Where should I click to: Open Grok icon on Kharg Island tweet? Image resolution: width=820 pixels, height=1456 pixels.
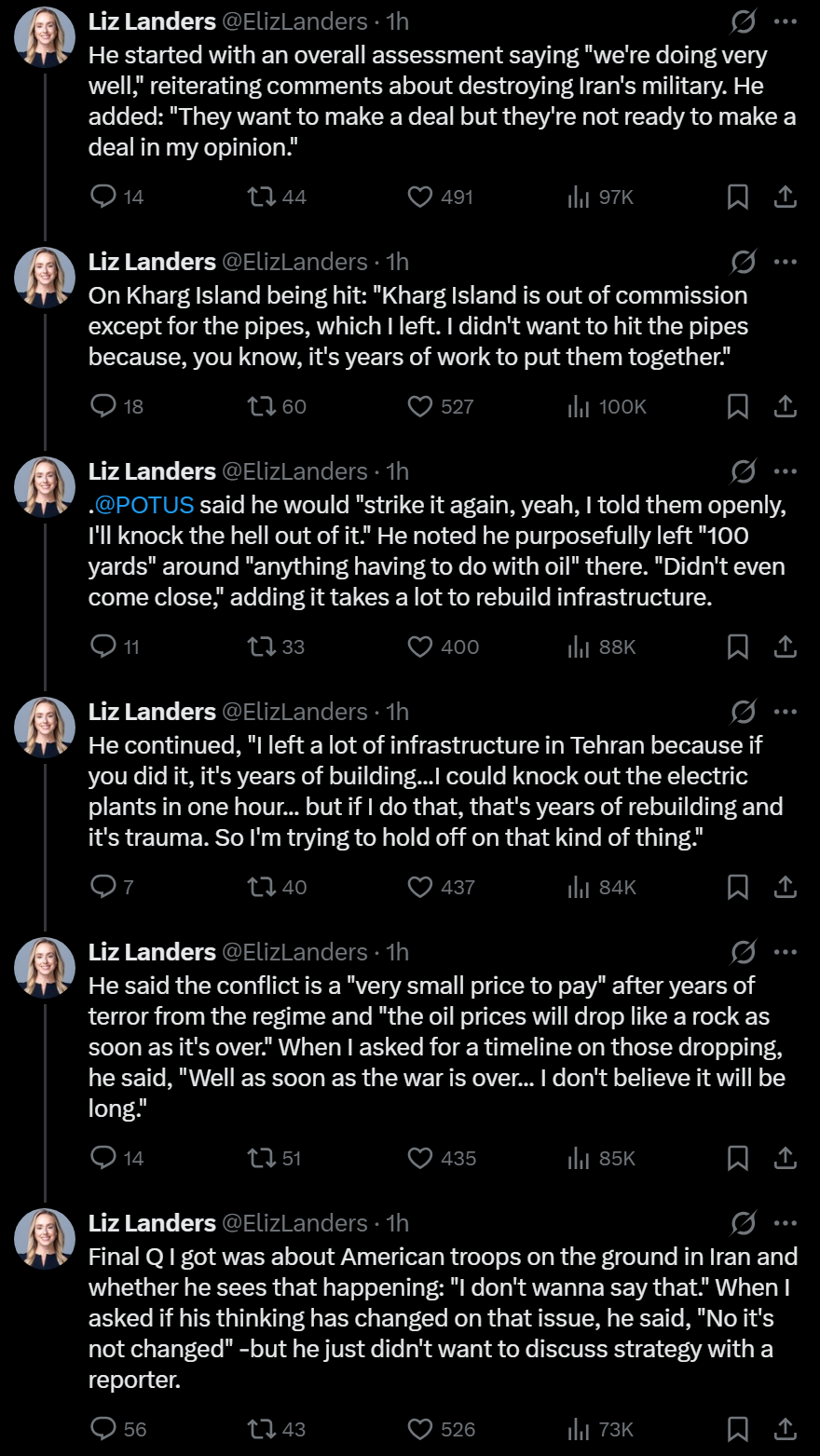744,262
